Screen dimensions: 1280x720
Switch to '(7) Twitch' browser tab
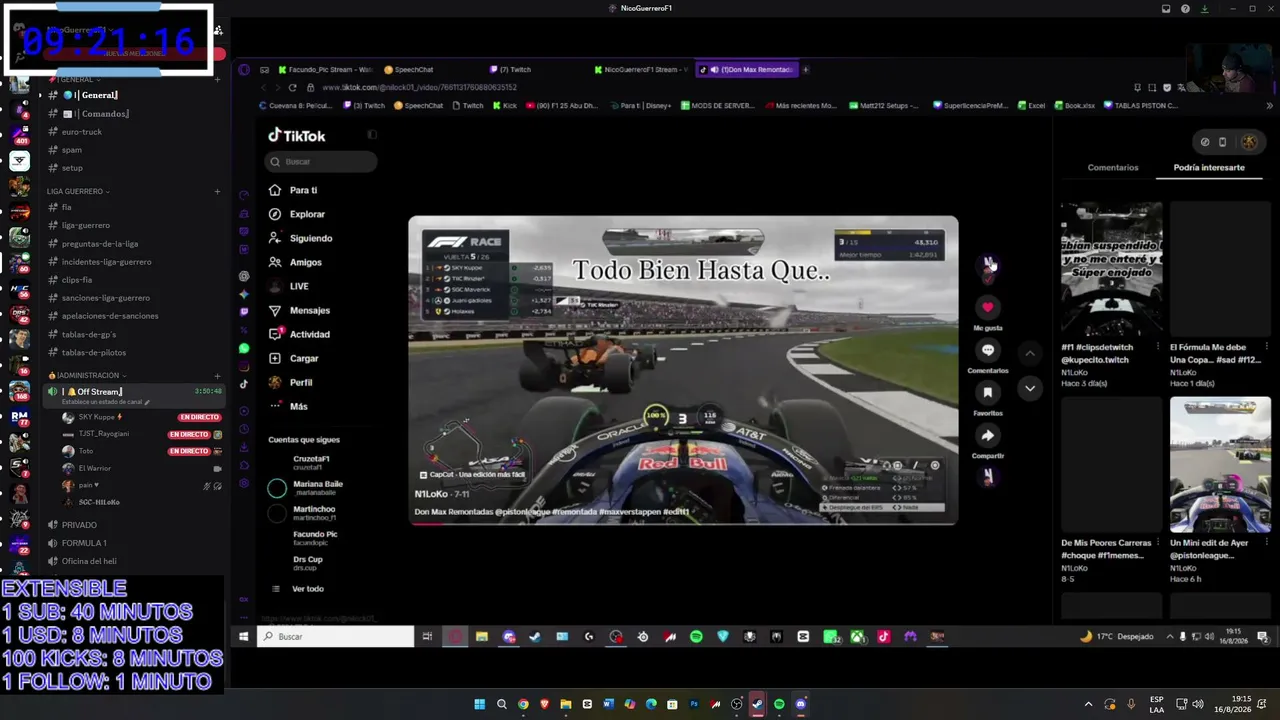[511, 70]
